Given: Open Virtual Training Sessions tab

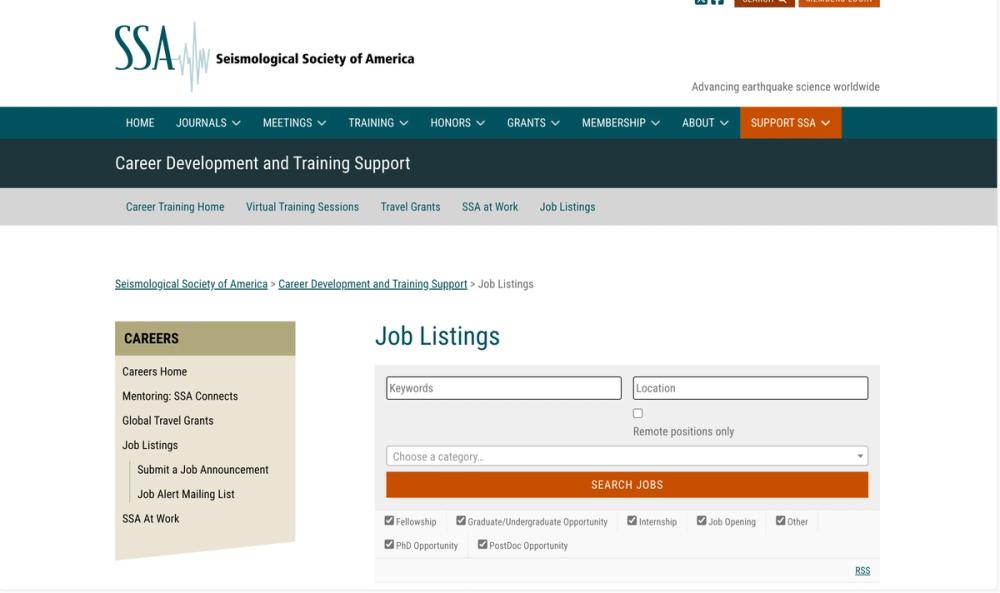Looking at the screenshot, I should [302, 207].
